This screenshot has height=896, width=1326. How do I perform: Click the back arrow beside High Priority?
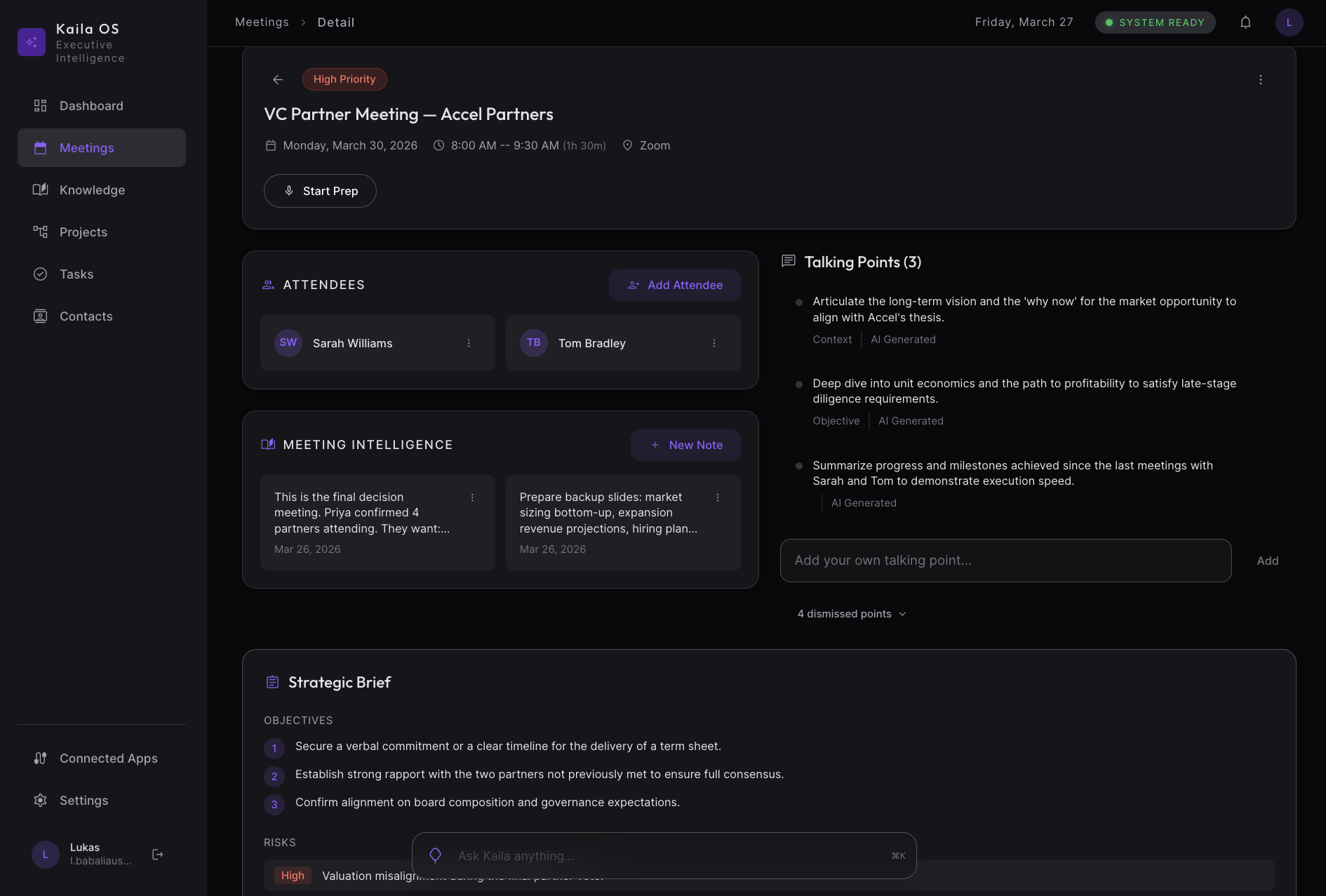278,79
